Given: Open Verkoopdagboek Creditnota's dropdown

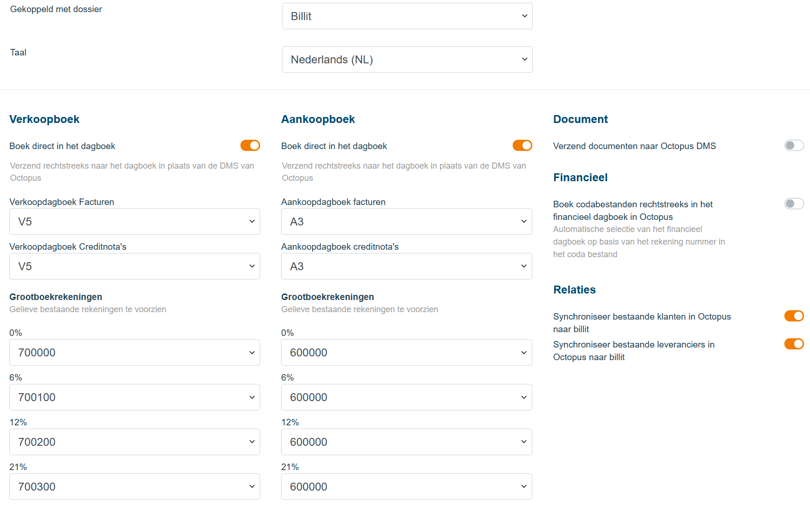Looking at the screenshot, I should click(134, 267).
